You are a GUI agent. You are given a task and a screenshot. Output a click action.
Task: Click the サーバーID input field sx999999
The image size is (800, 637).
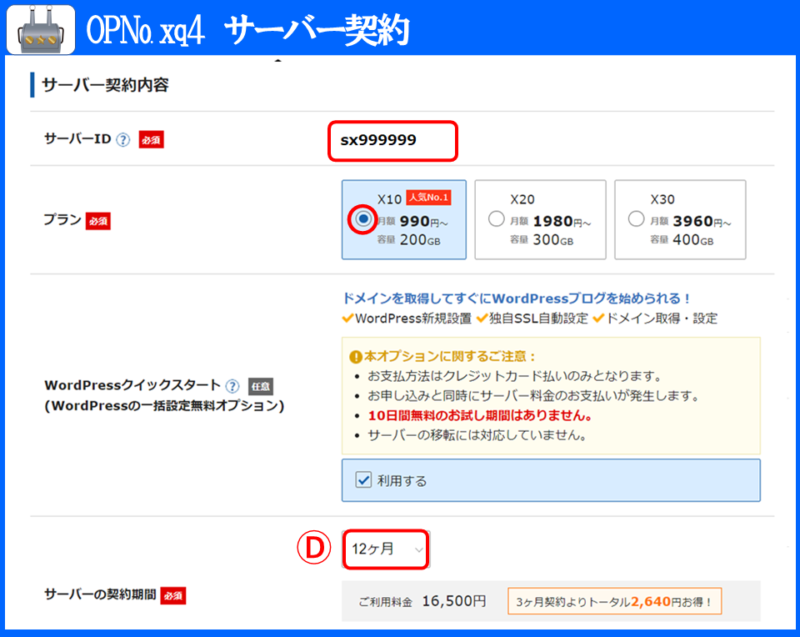point(392,141)
